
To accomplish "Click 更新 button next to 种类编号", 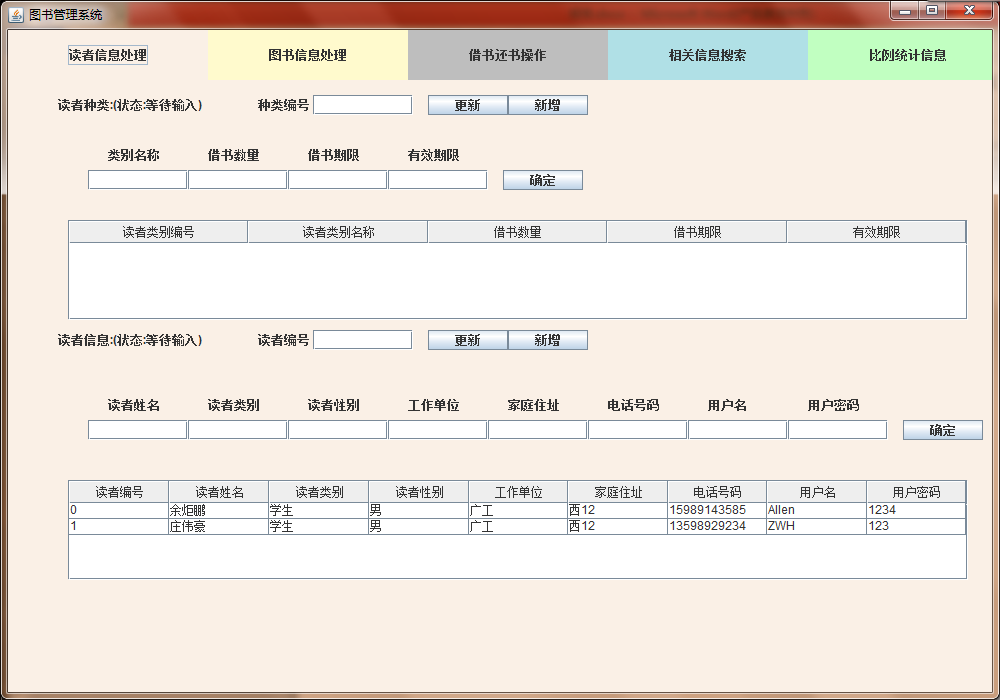I will point(467,104).
